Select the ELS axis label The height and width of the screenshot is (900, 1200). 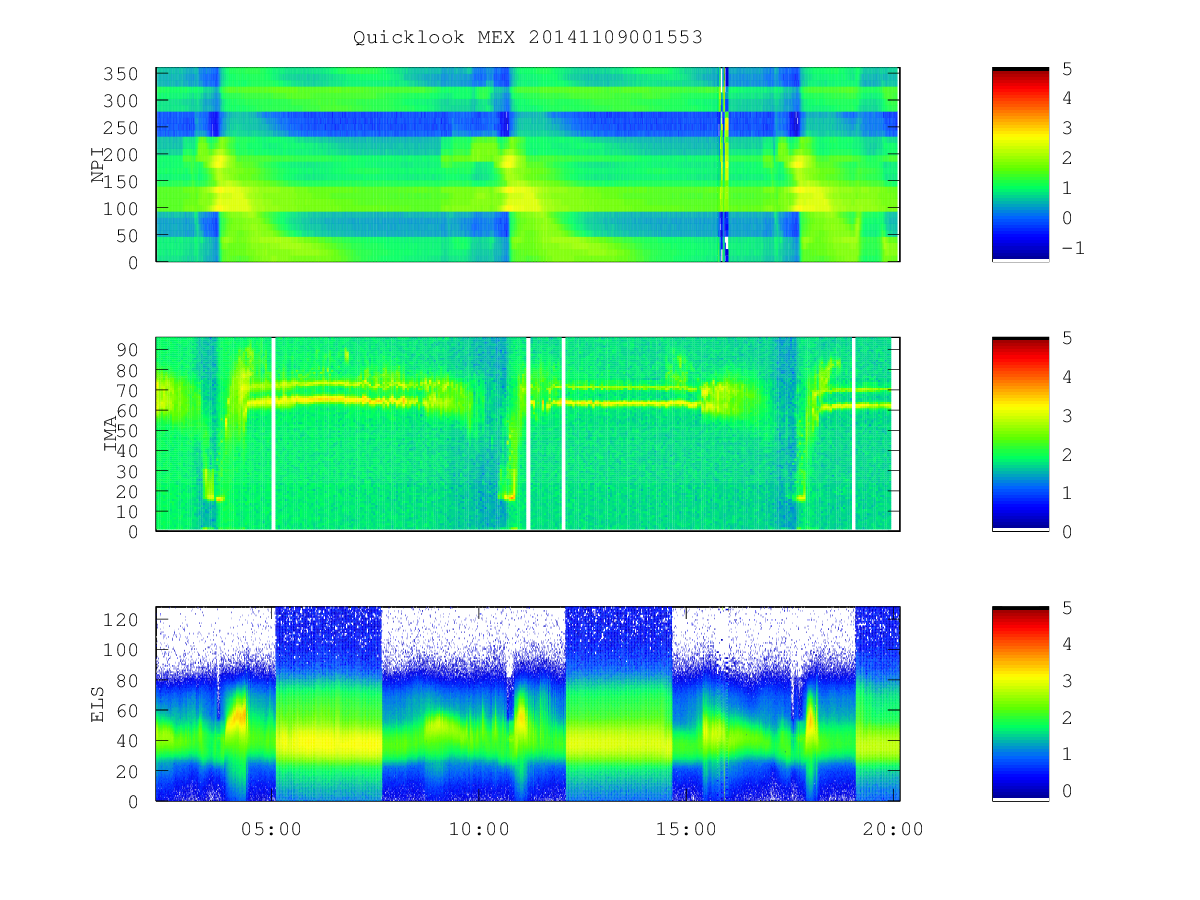click(x=98, y=704)
